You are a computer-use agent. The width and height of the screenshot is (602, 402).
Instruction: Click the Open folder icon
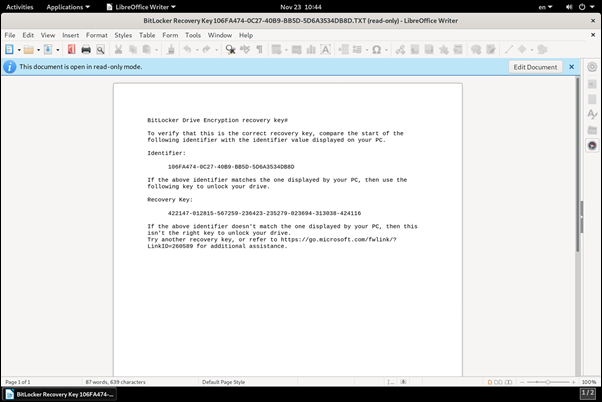pyautogui.click(x=28, y=50)
